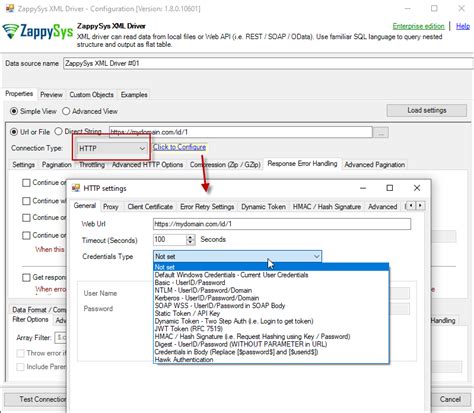Screen dimensions: 474x413
Task: Choose the Direct String radio option
Action: pyautogui.click(x=58, y=131)
